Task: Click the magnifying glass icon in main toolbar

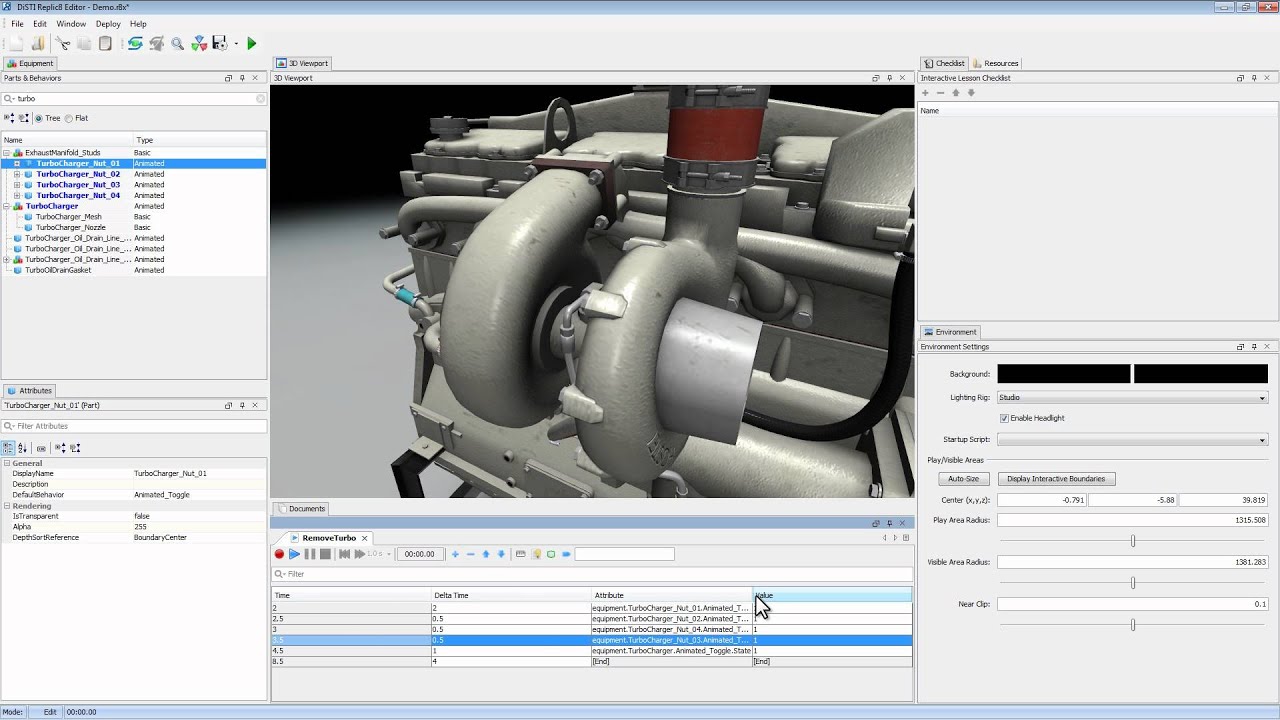Action: pyautogui.click(x=177, y=44)
